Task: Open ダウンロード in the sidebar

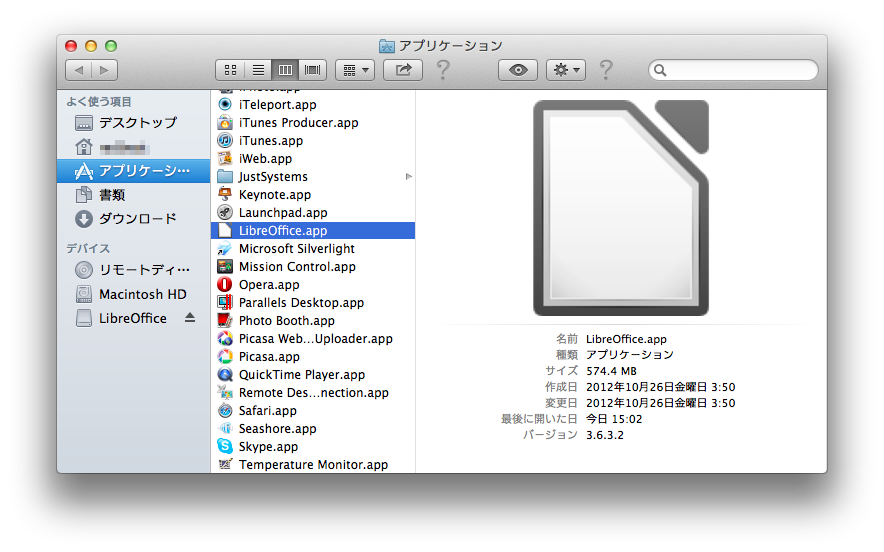Action: (x=134, y=218)
